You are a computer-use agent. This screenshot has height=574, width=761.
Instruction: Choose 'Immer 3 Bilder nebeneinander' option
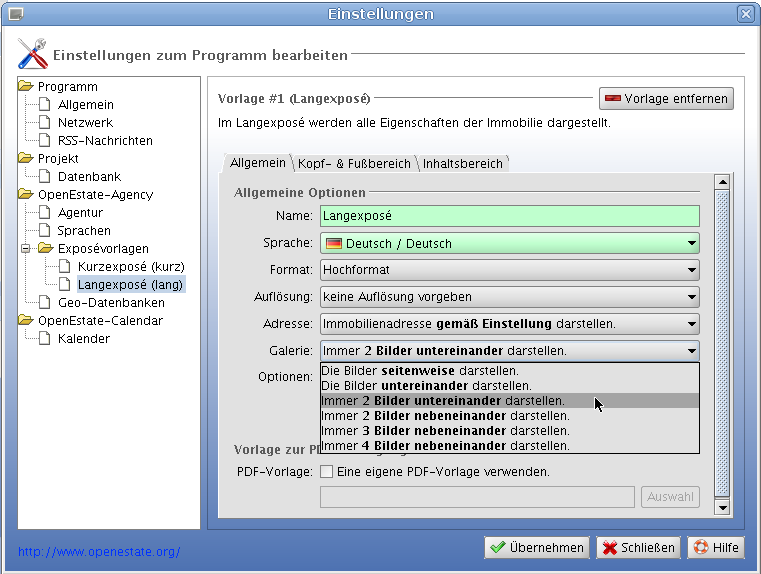tap(445, 431)
